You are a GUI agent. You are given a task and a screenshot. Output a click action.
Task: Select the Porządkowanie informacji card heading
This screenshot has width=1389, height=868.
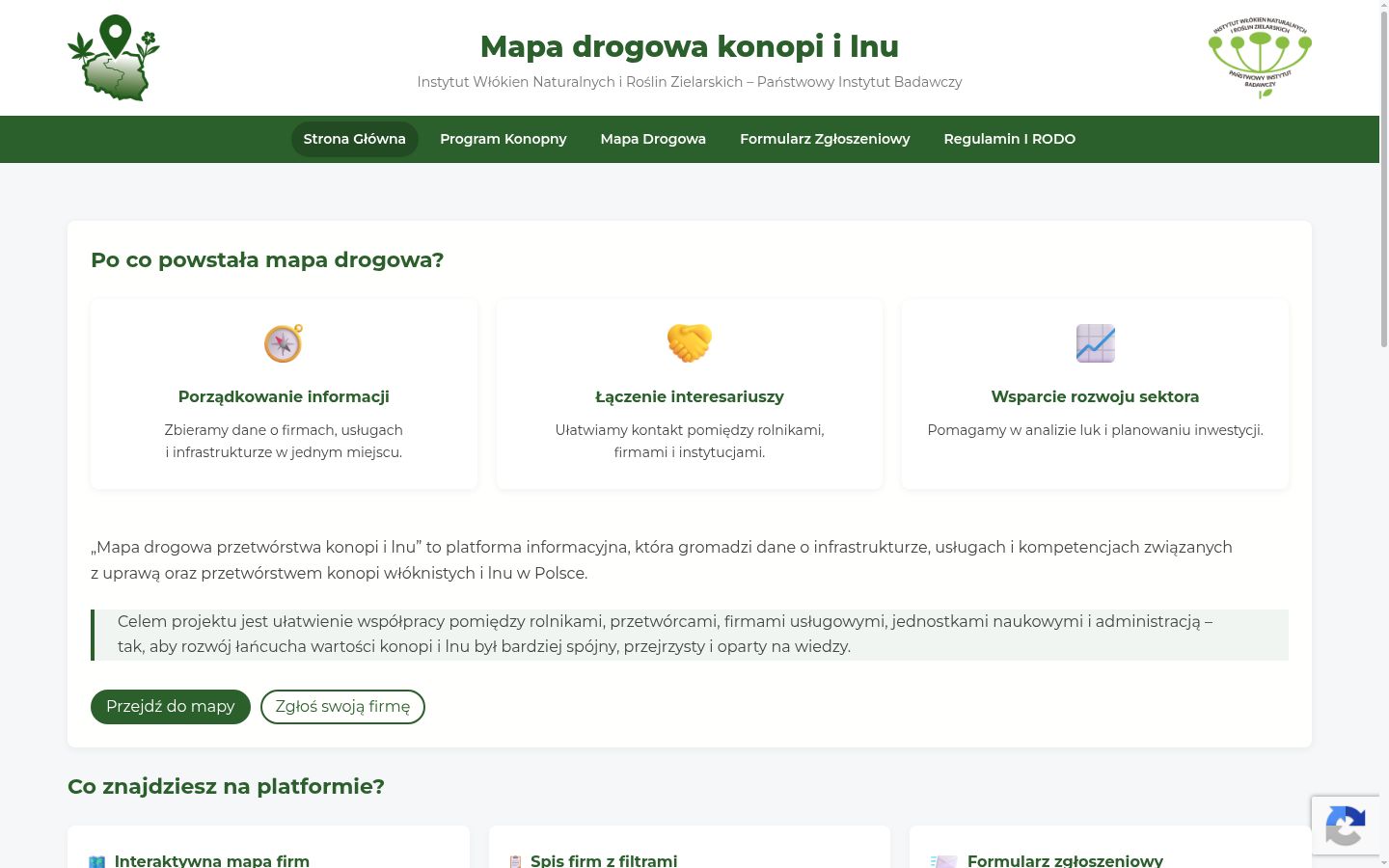coord(284,396)
